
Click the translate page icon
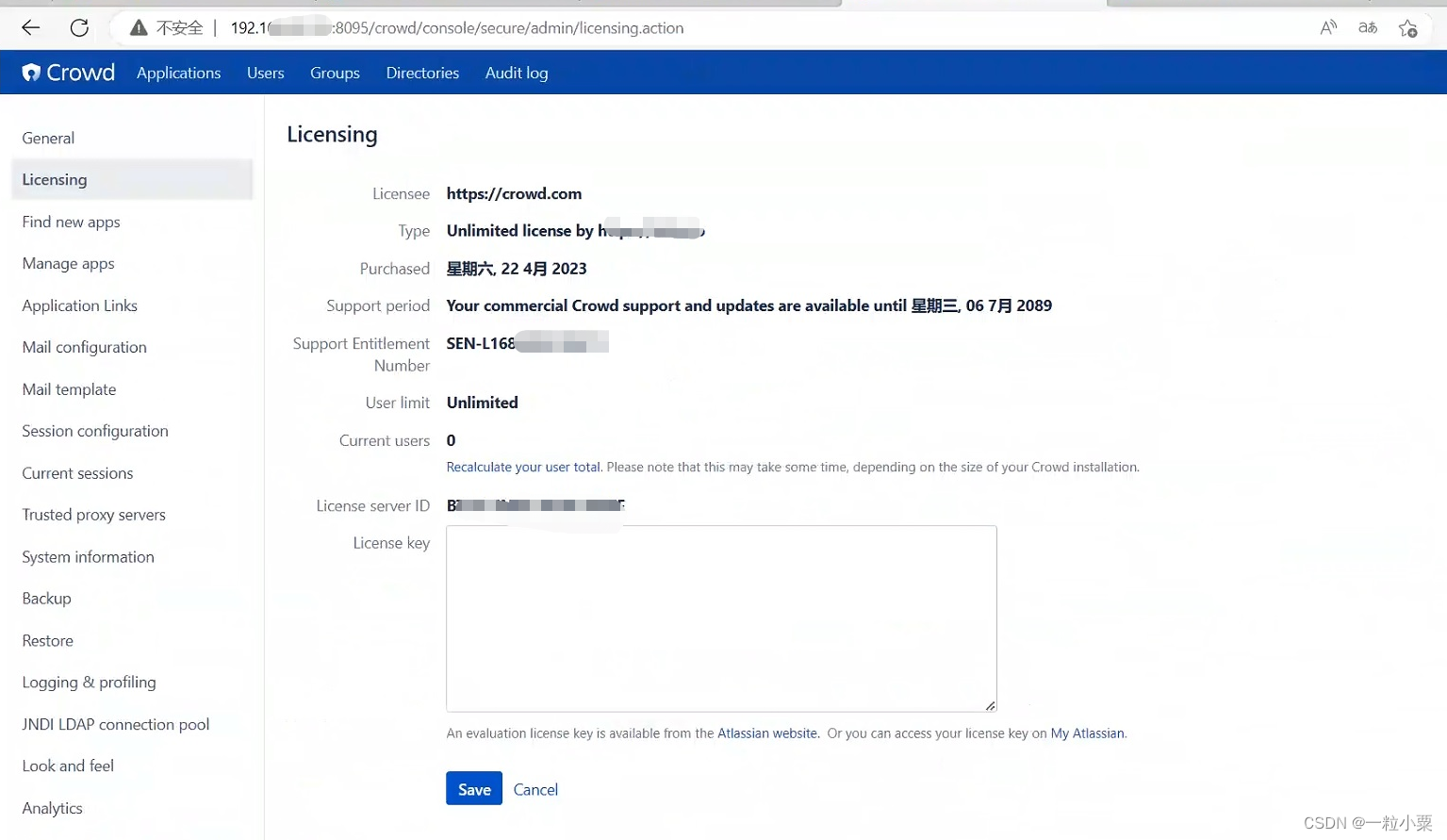click(x=1368, y=28)
